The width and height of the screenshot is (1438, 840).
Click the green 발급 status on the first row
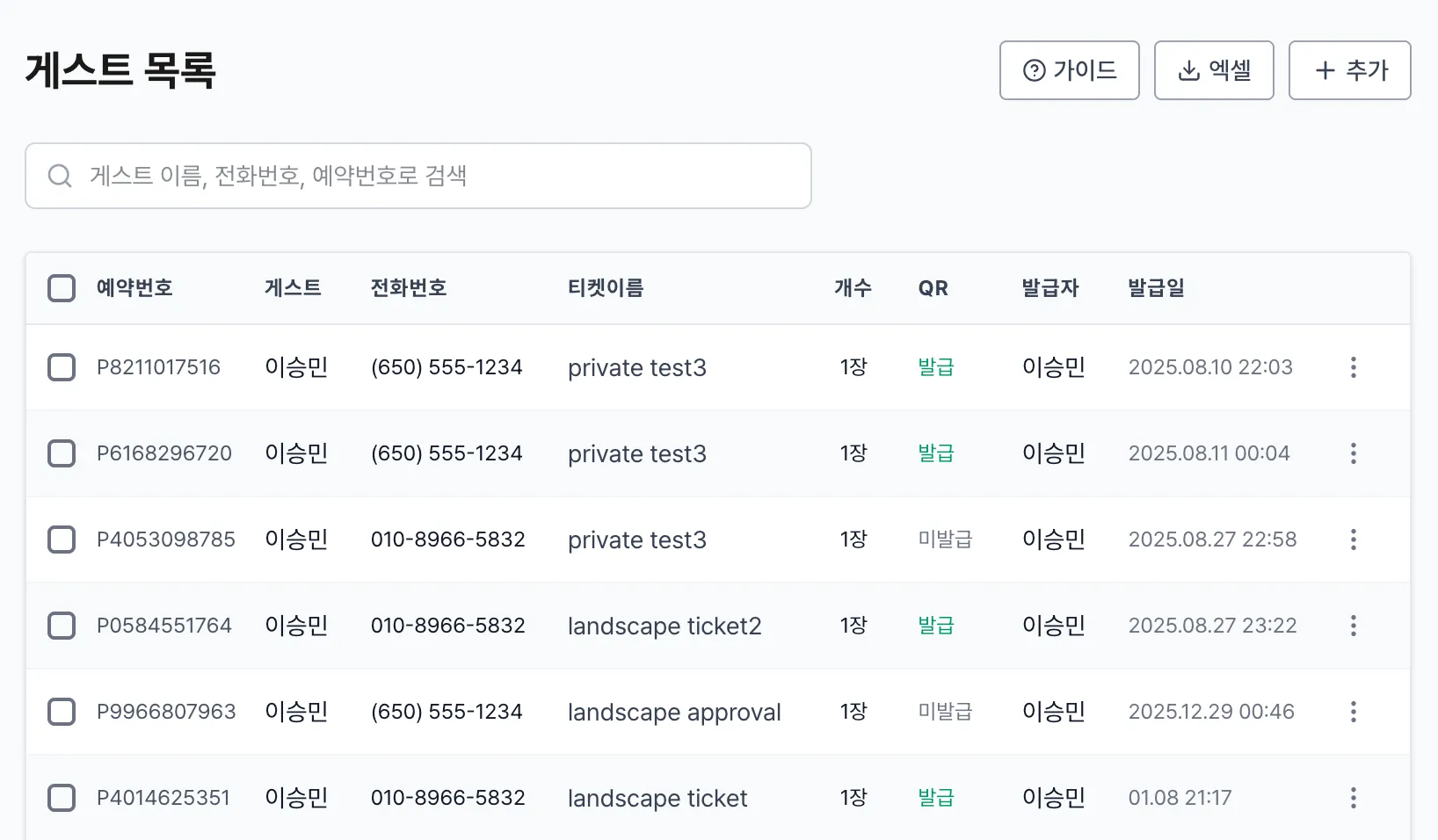935,367
